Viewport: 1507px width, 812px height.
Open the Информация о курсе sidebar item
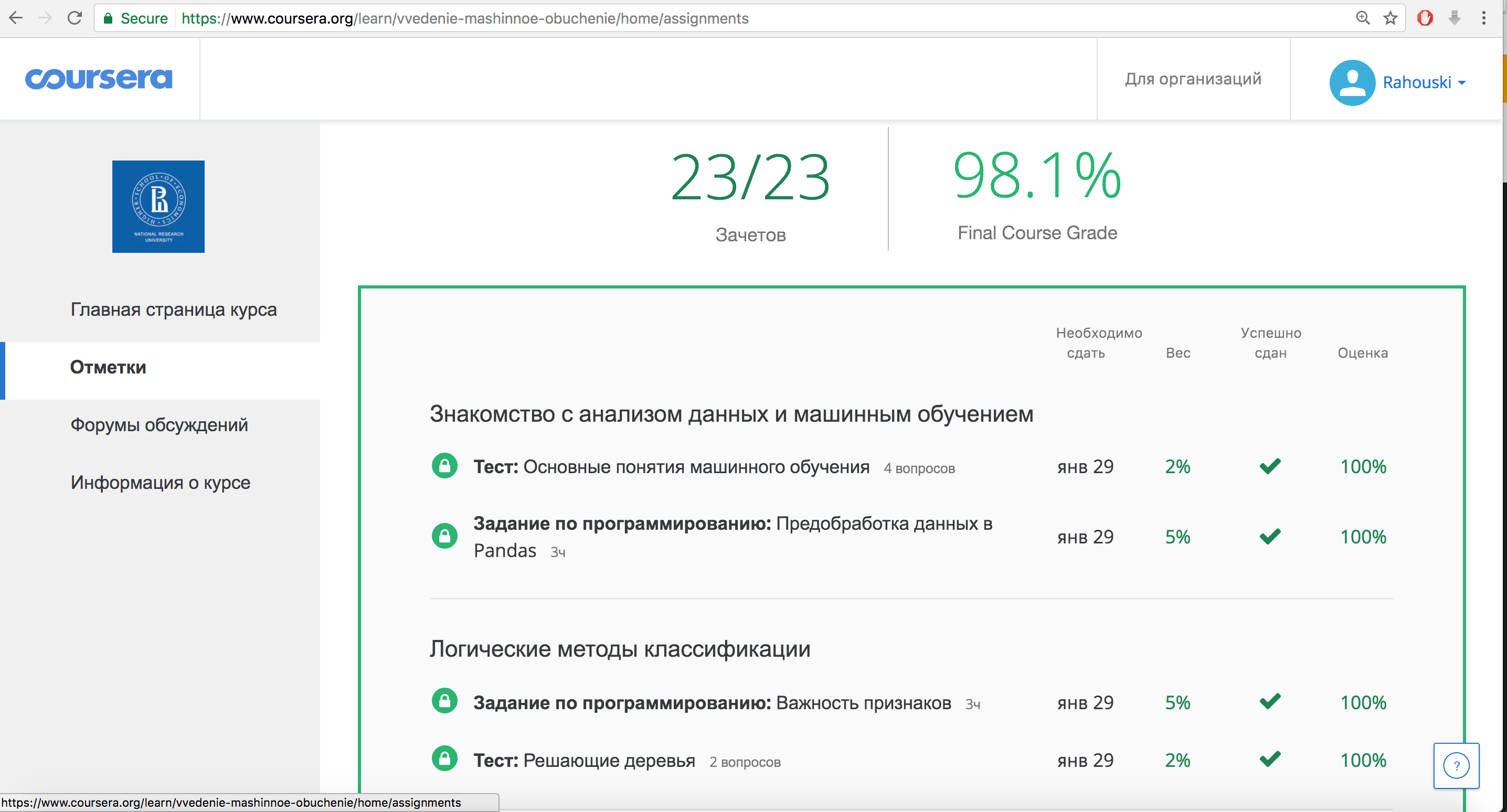(160, 483)
